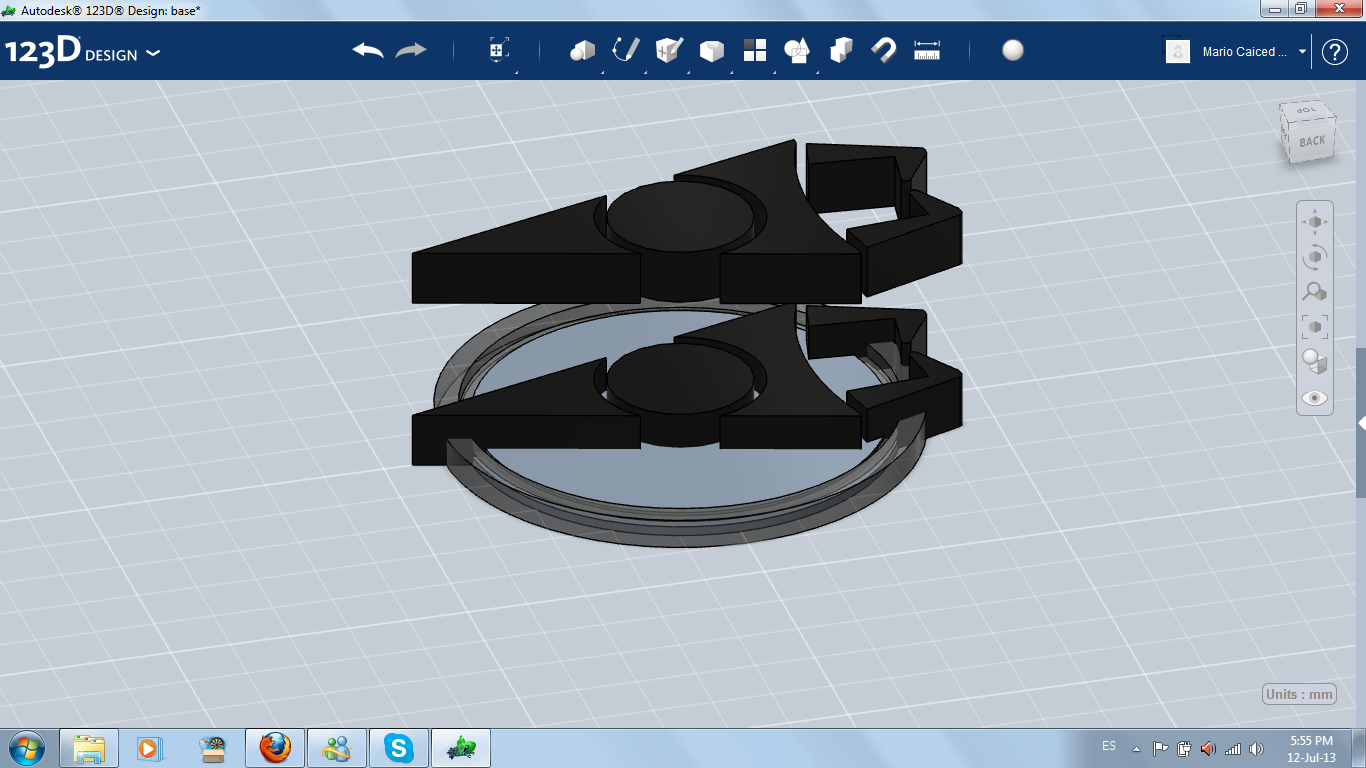The height and width of the screenshot is (768, 1366).
Task: Toggle the Snap magnet tool
Action: (x=884, y=50)
